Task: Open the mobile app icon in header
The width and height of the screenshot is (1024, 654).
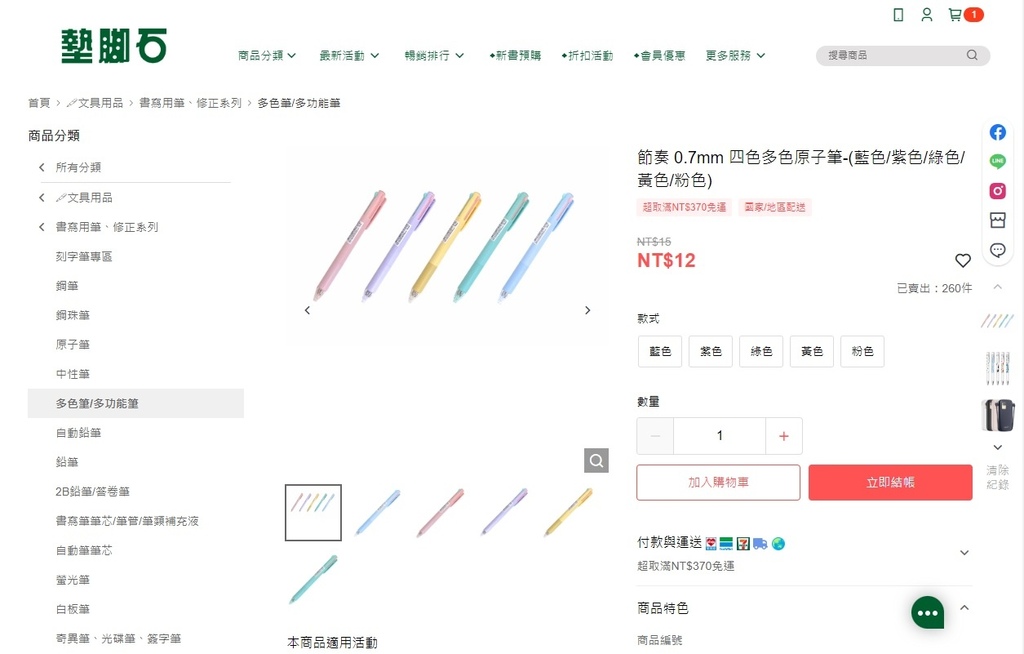Action: click(x=899, y=14)
